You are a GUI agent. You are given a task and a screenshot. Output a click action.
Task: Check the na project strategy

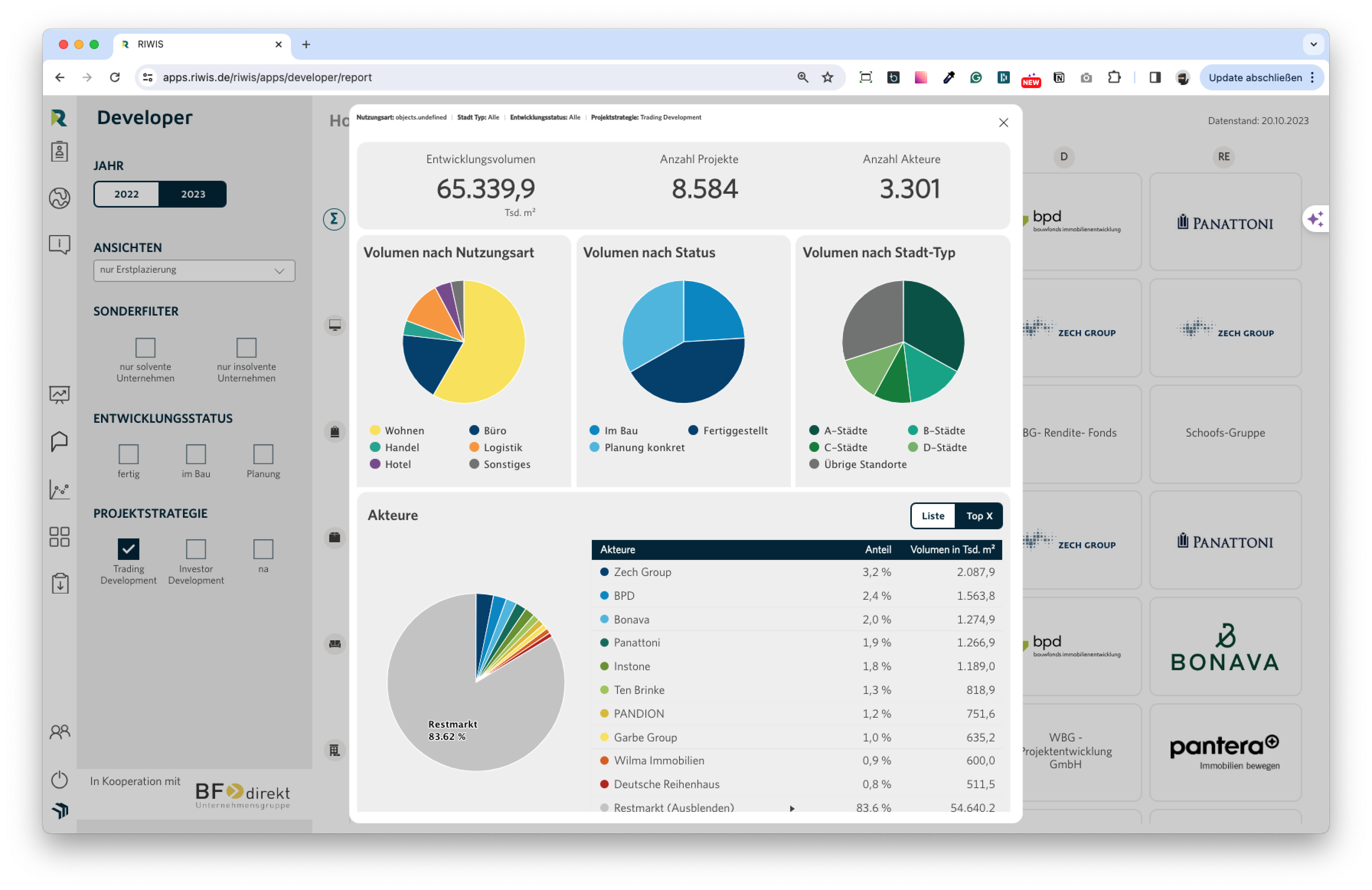click(263, 549)
